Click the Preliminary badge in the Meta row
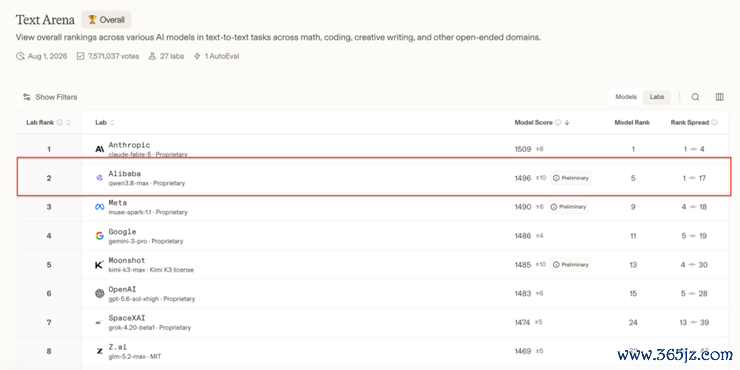This screenshot has height=370, width=740. [568, 207]
